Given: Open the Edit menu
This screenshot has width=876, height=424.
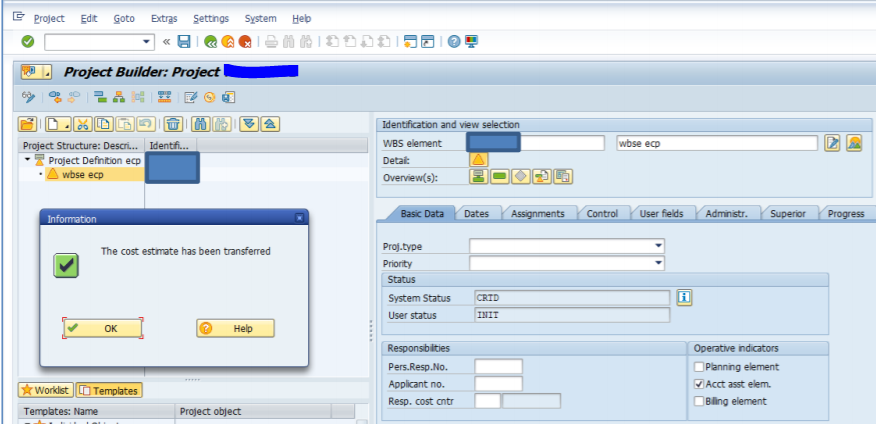Looking at the screenshot, I should [89, 18].
